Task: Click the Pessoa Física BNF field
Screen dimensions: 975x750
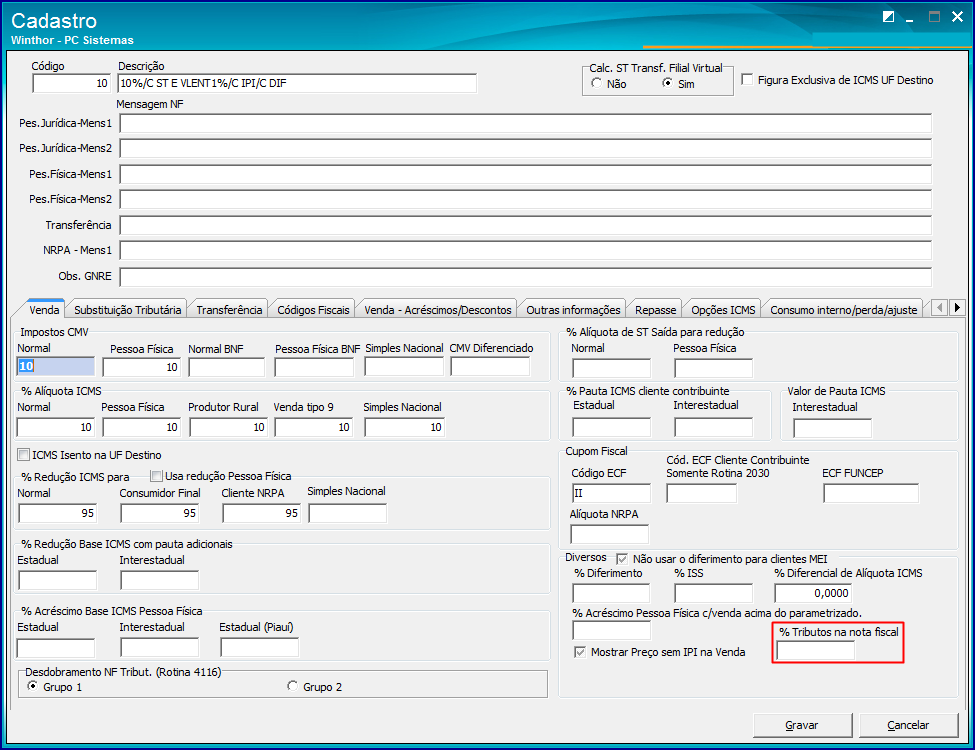Action: click(x=314, y=367)
